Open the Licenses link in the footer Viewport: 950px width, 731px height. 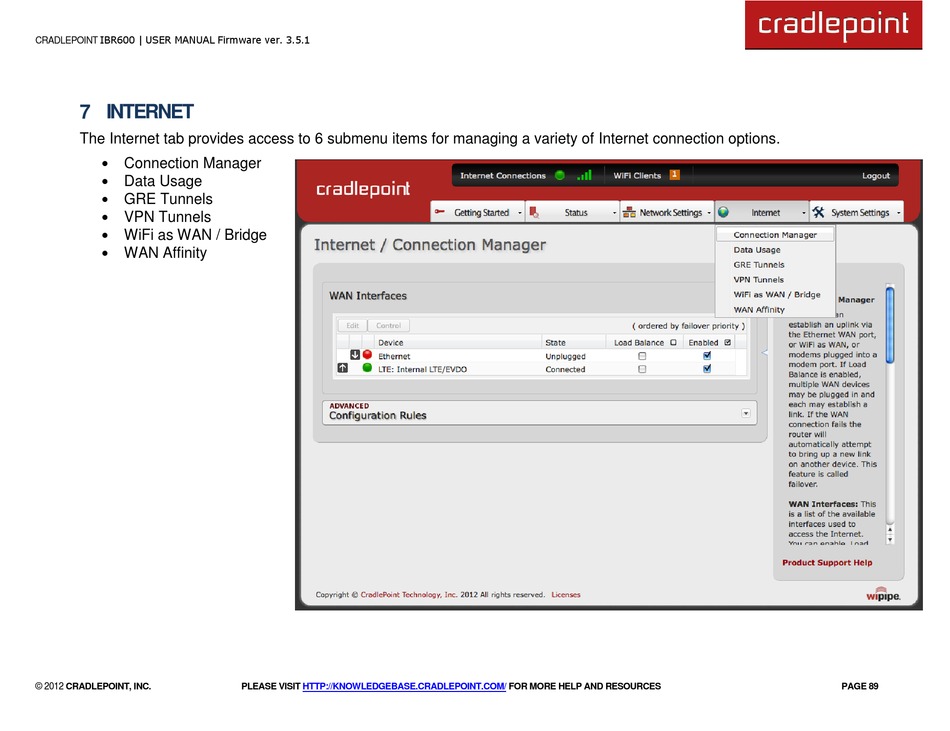pyautogui.click(x=566, y=595)
